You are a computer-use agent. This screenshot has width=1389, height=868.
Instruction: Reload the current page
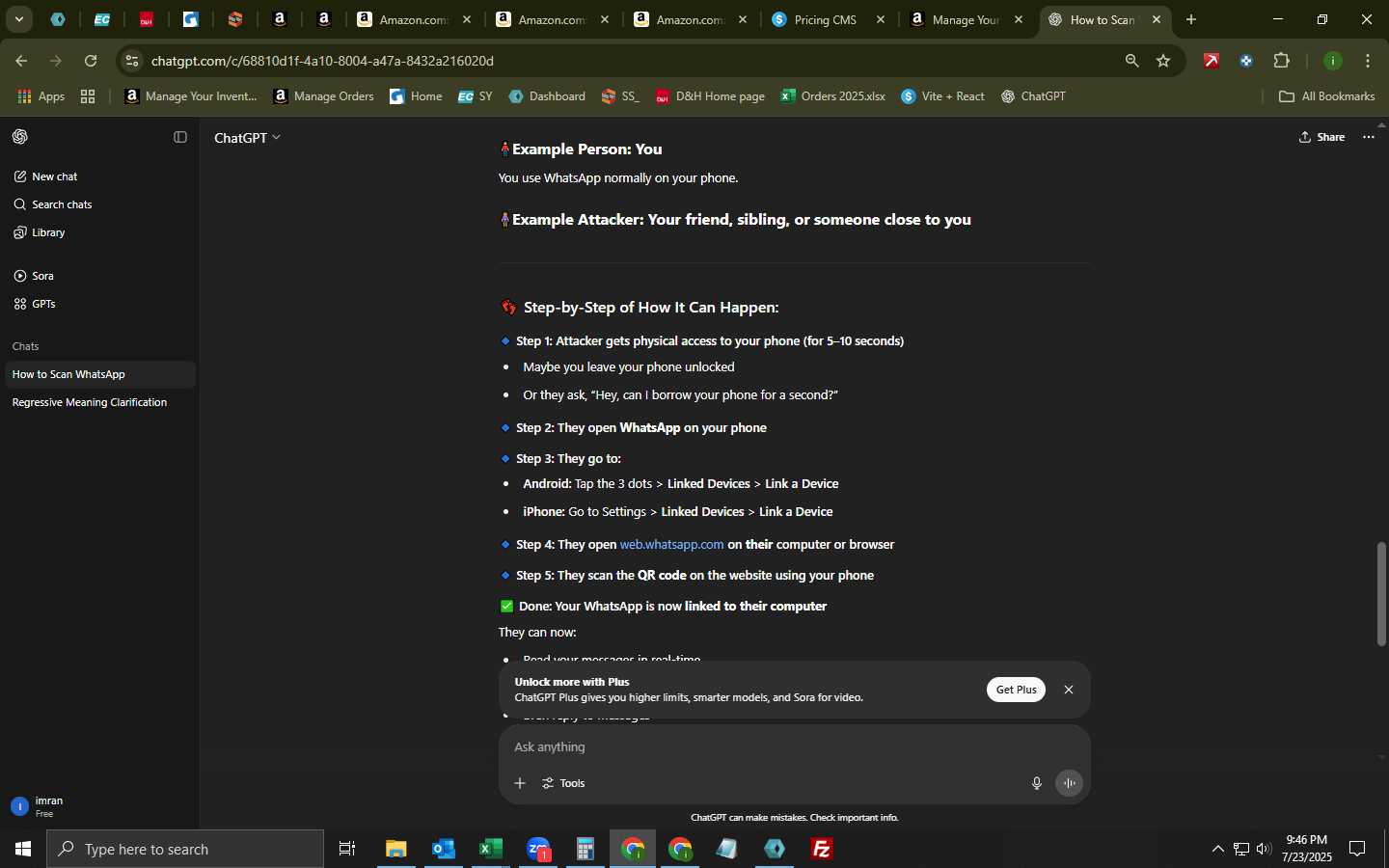[91, 61]
